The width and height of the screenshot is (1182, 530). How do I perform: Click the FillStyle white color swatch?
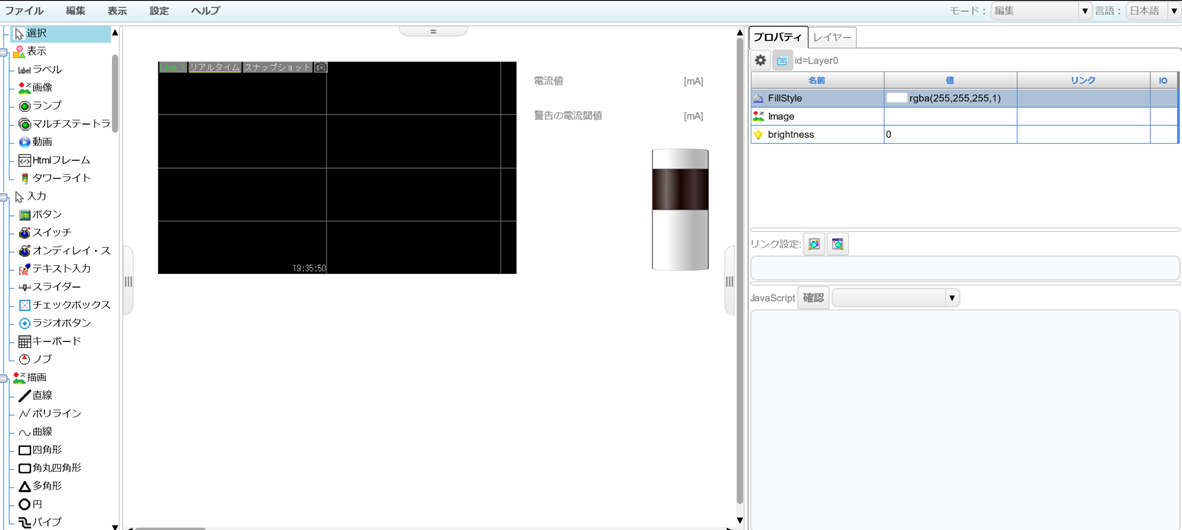896,98
